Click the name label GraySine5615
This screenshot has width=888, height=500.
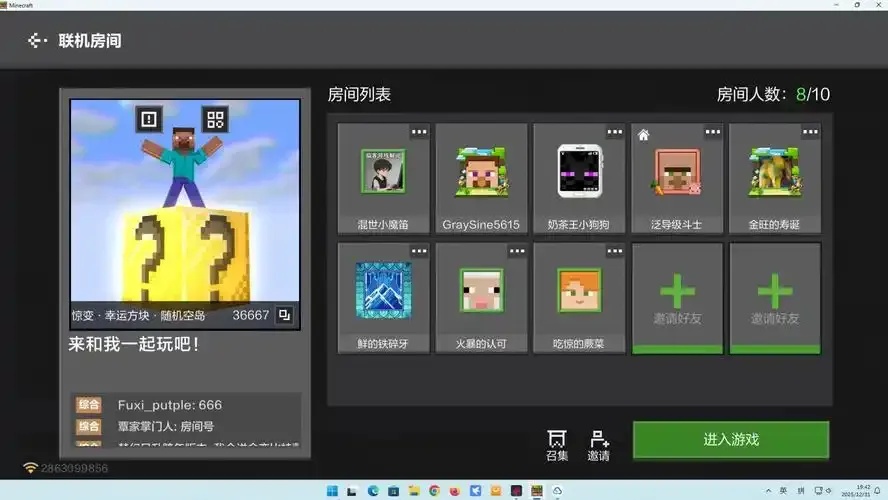tap(481, 225)
